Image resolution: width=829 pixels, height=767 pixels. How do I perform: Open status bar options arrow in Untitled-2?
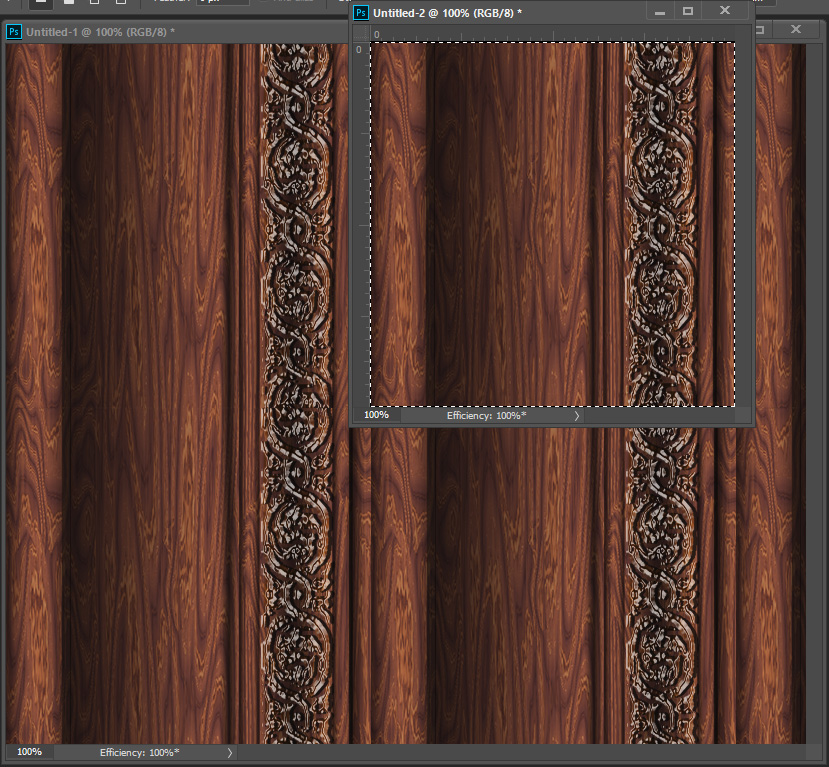pyautogui.click(x=576, y=415)
